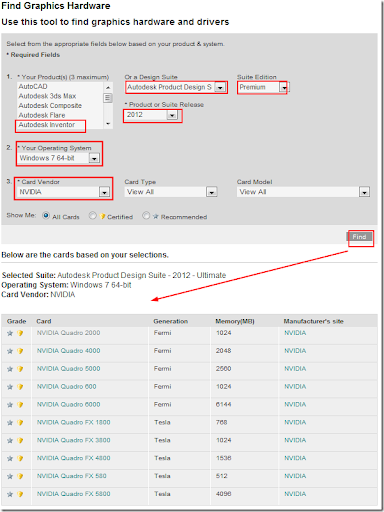The width and height of the screenshot is (384, 512).
Task: Click certified shield icon for Quadro 4000
Action: (20, 351)
